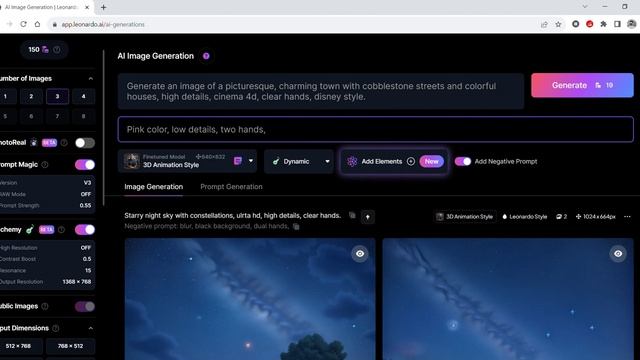Viewport: 640px width, 360px height.
Task: Select 3 as number of images
Action: coord(57,97)
